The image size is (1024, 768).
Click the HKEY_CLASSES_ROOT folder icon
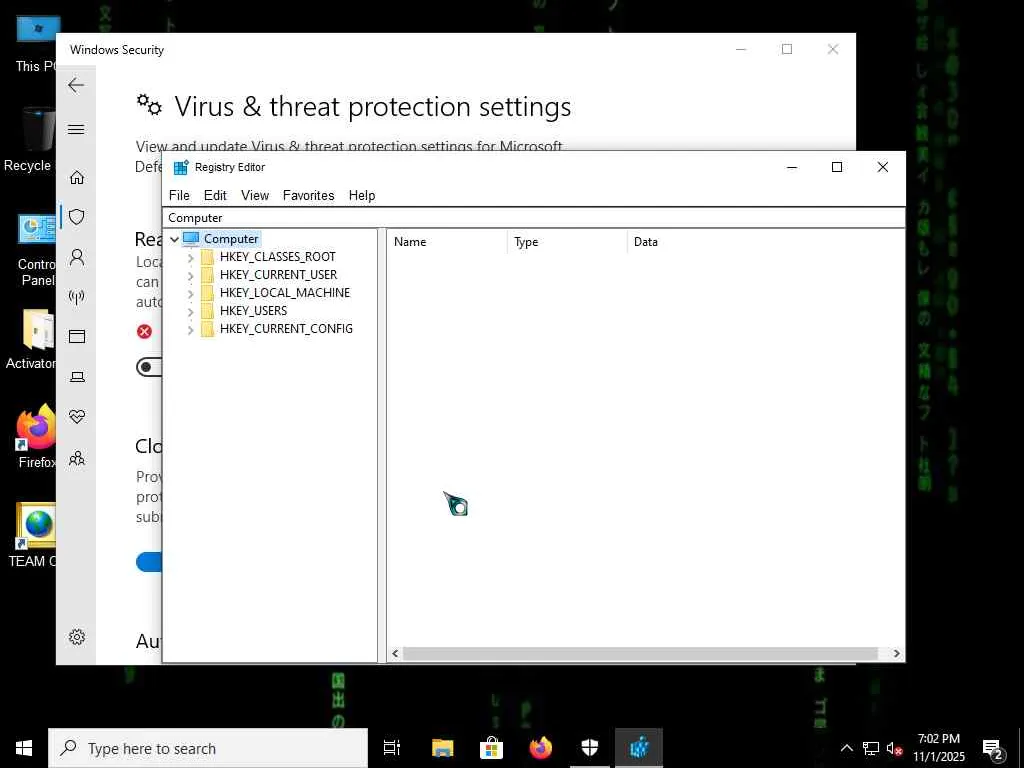(x=208, y=257)
